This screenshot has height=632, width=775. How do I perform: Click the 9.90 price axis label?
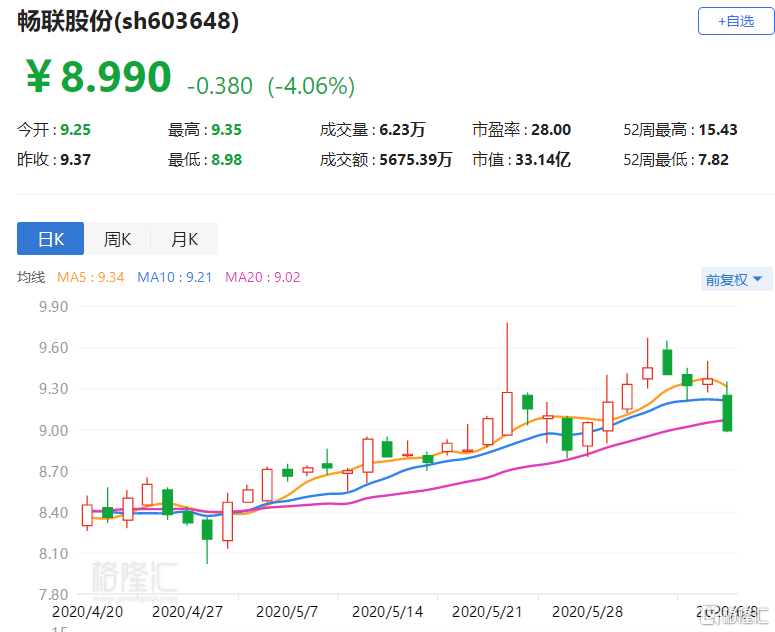(53, 307)
